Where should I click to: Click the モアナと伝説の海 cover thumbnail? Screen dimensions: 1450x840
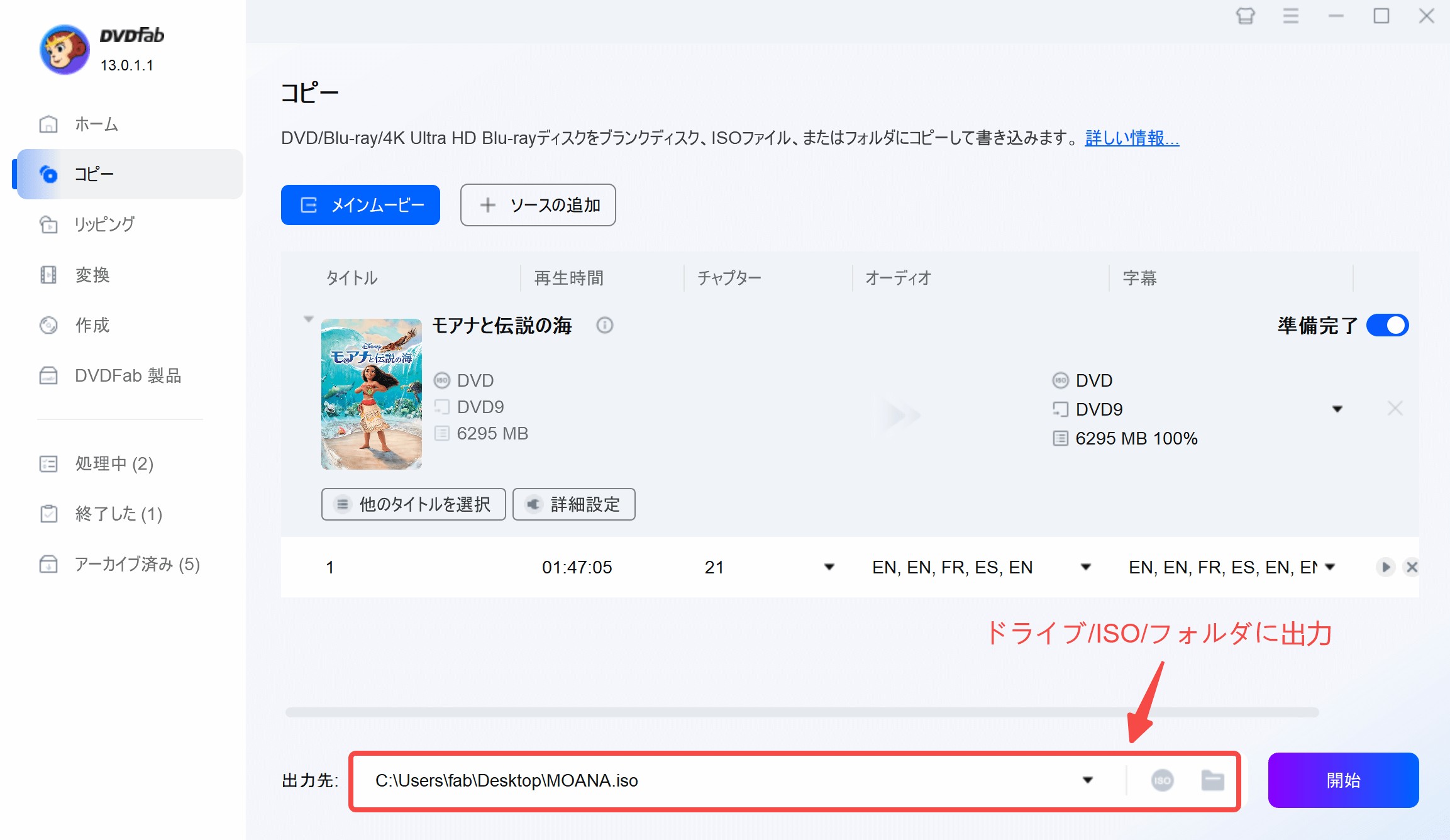372,394
